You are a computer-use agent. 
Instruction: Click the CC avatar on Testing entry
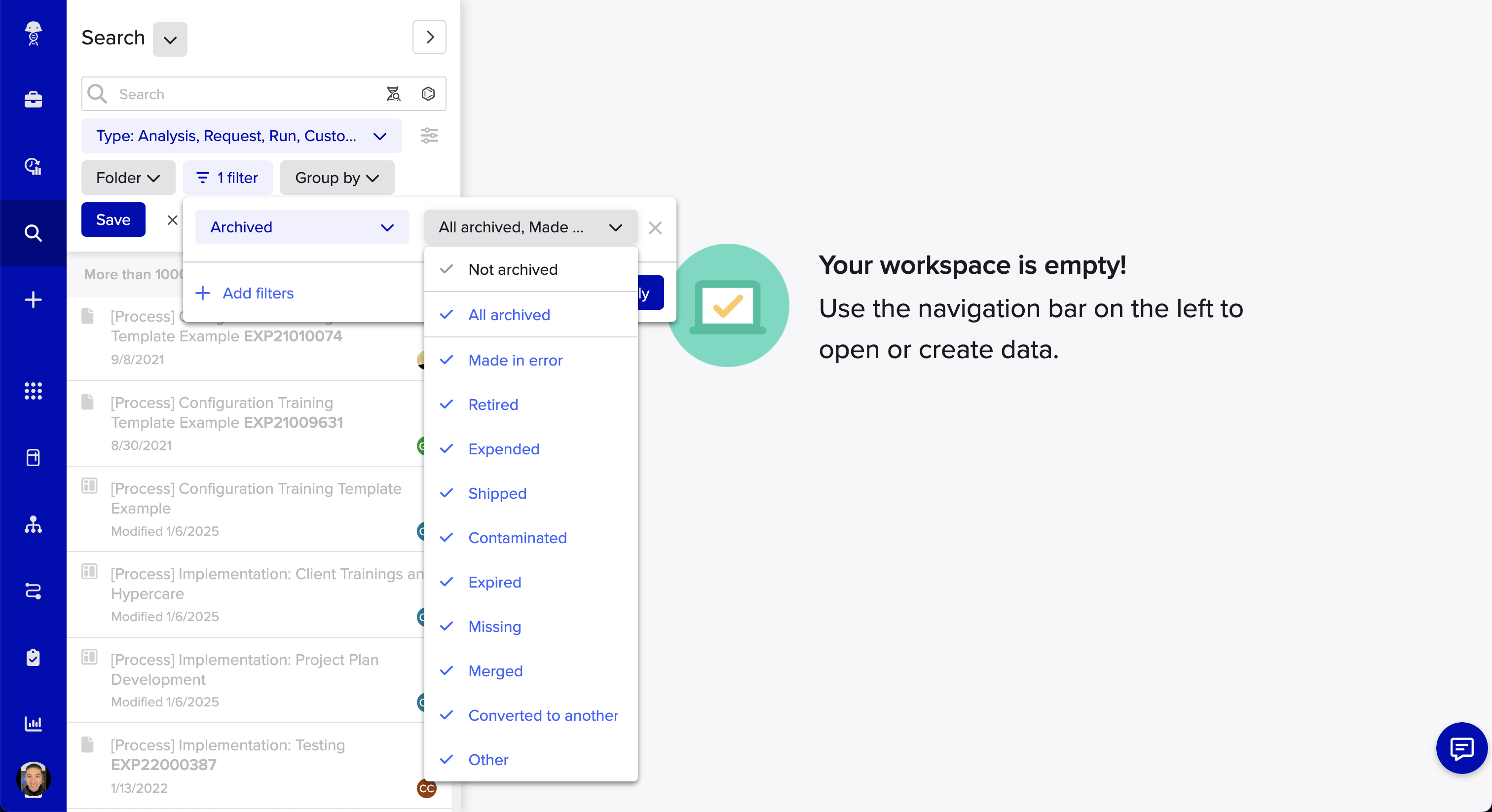pos(426,788)
